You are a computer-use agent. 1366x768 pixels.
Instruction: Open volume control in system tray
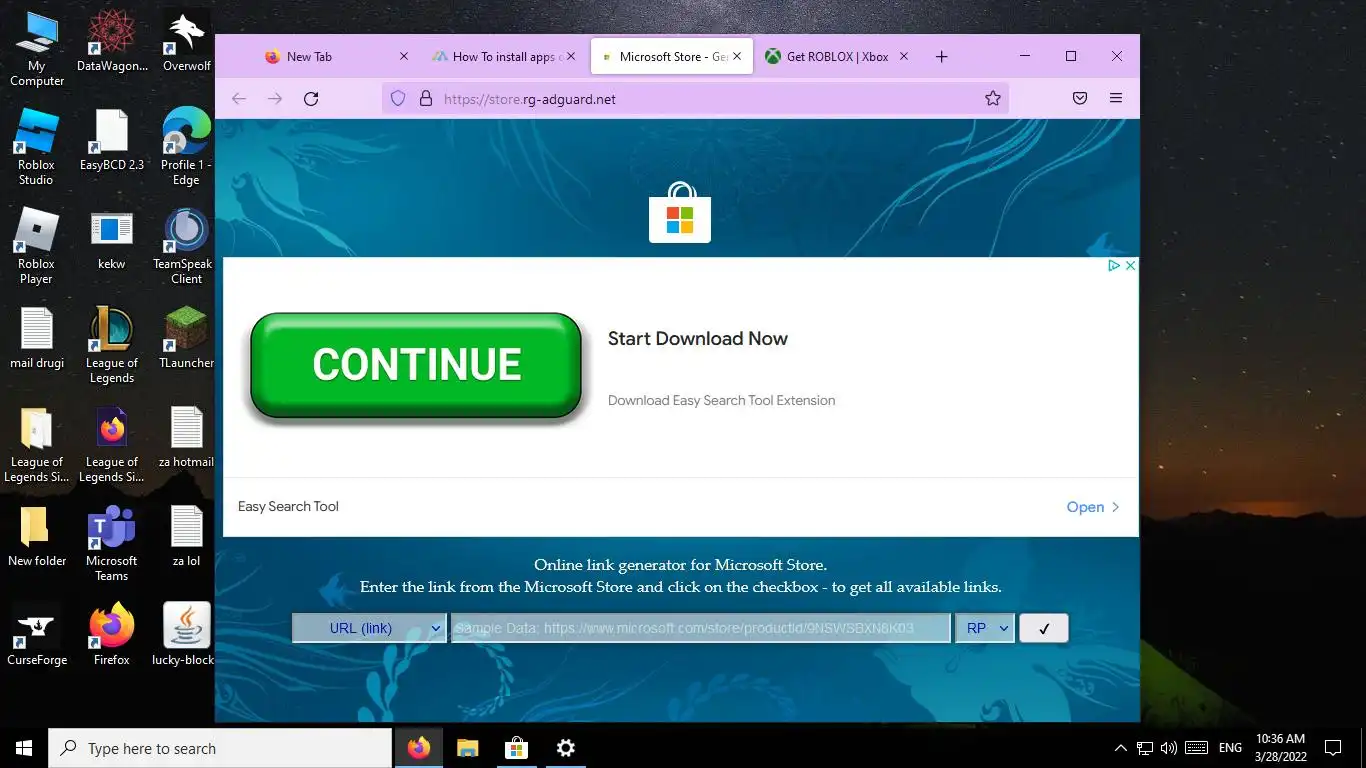click(1169, 748)
